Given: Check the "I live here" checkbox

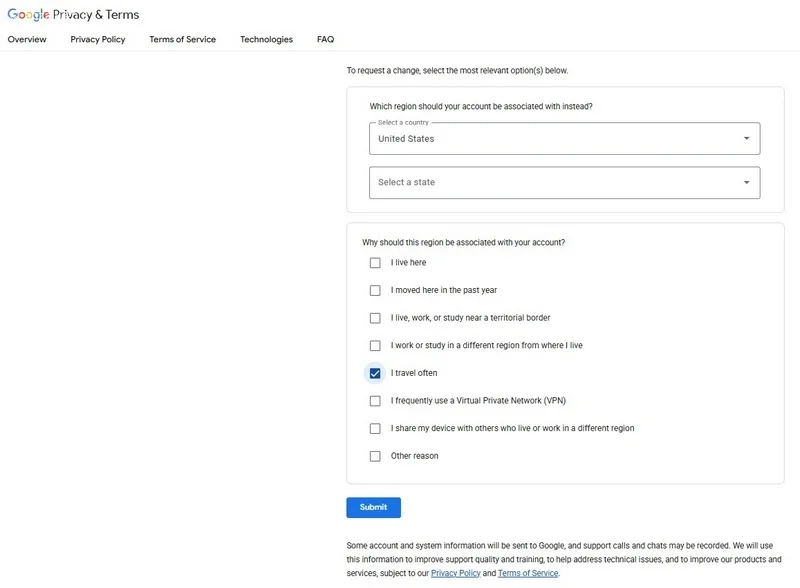Looking at the screenshot, I should tap(375, 263).
